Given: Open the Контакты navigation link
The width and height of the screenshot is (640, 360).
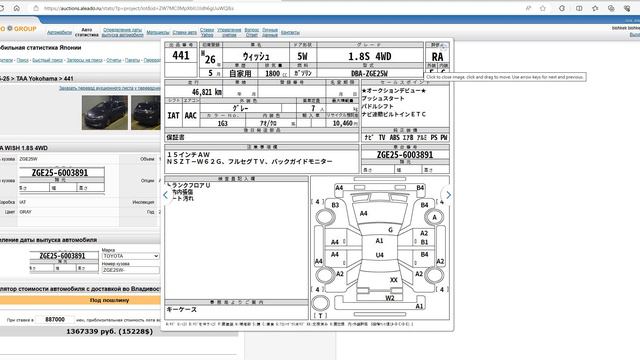Looking at the screenshot, I should point(290,32).
